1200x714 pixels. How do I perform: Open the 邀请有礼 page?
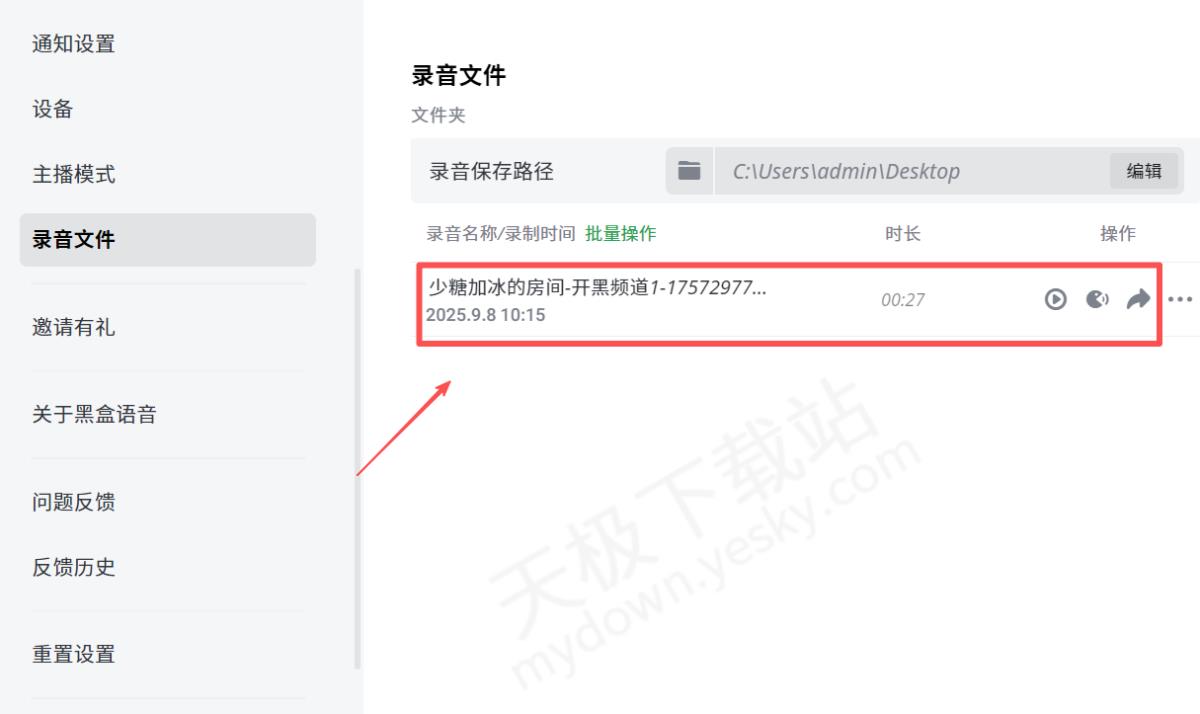pyautogui.click(x=74, y=327)
